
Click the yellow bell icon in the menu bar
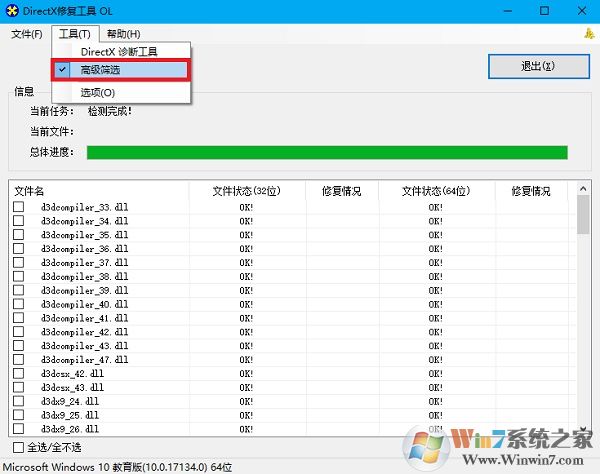coord(588,34)
